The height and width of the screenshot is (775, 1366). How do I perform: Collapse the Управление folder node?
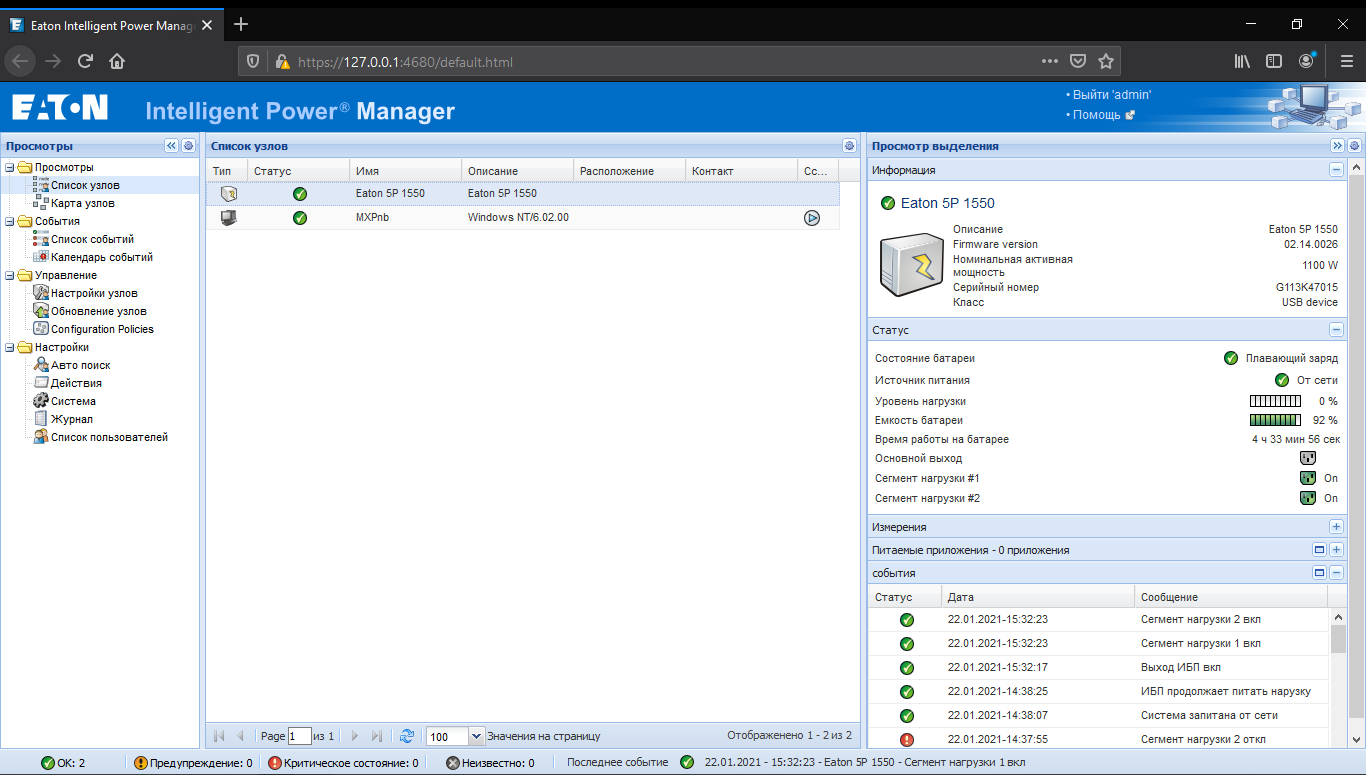[10, 275]
